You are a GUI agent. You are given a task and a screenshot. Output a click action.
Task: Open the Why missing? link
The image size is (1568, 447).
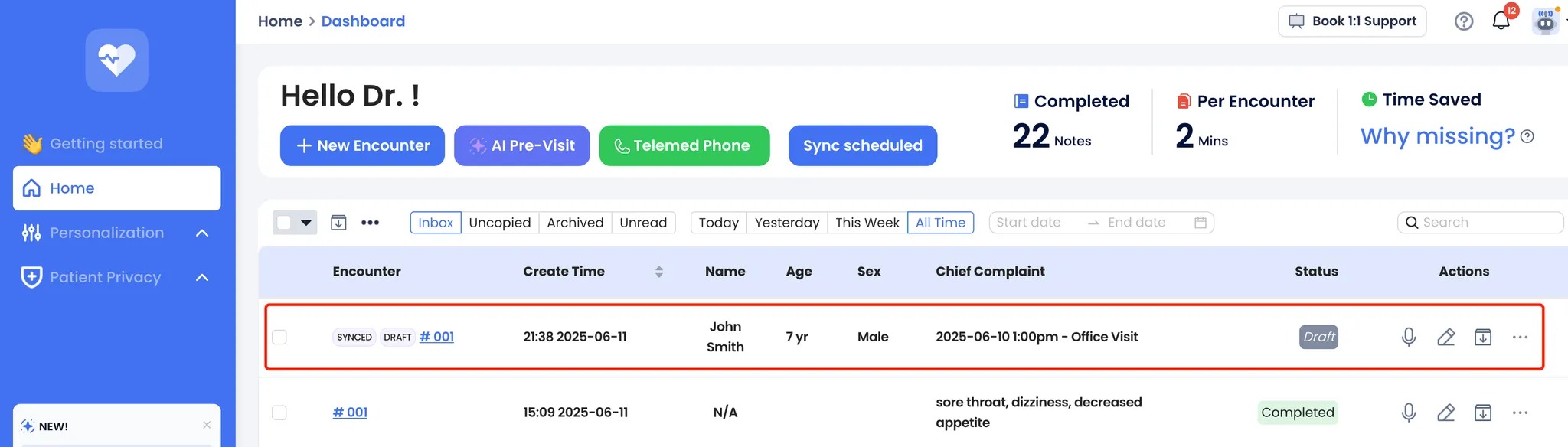pos(1438,136)
